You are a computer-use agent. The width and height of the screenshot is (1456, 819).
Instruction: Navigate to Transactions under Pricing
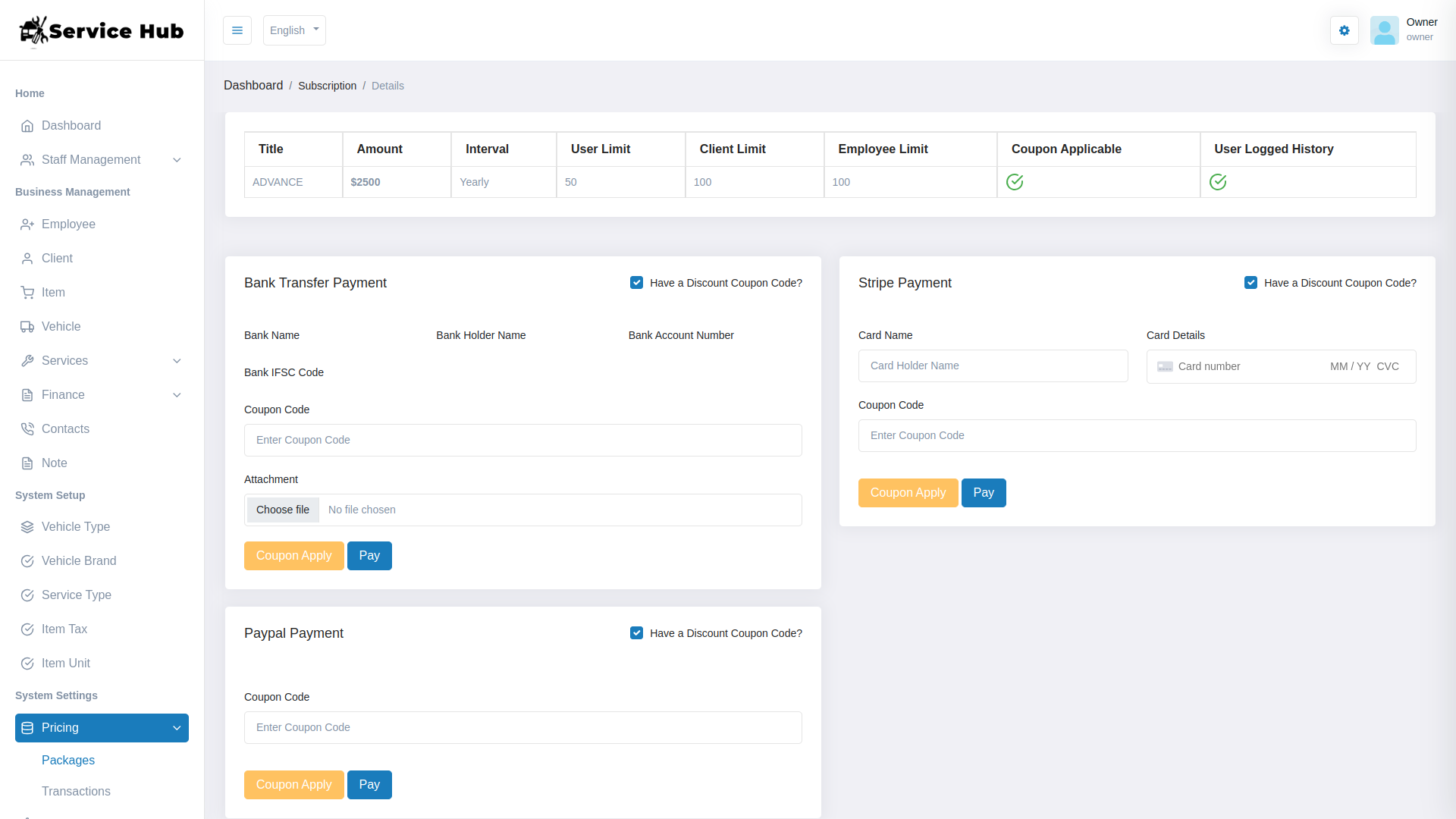click(x=76, y=791)
